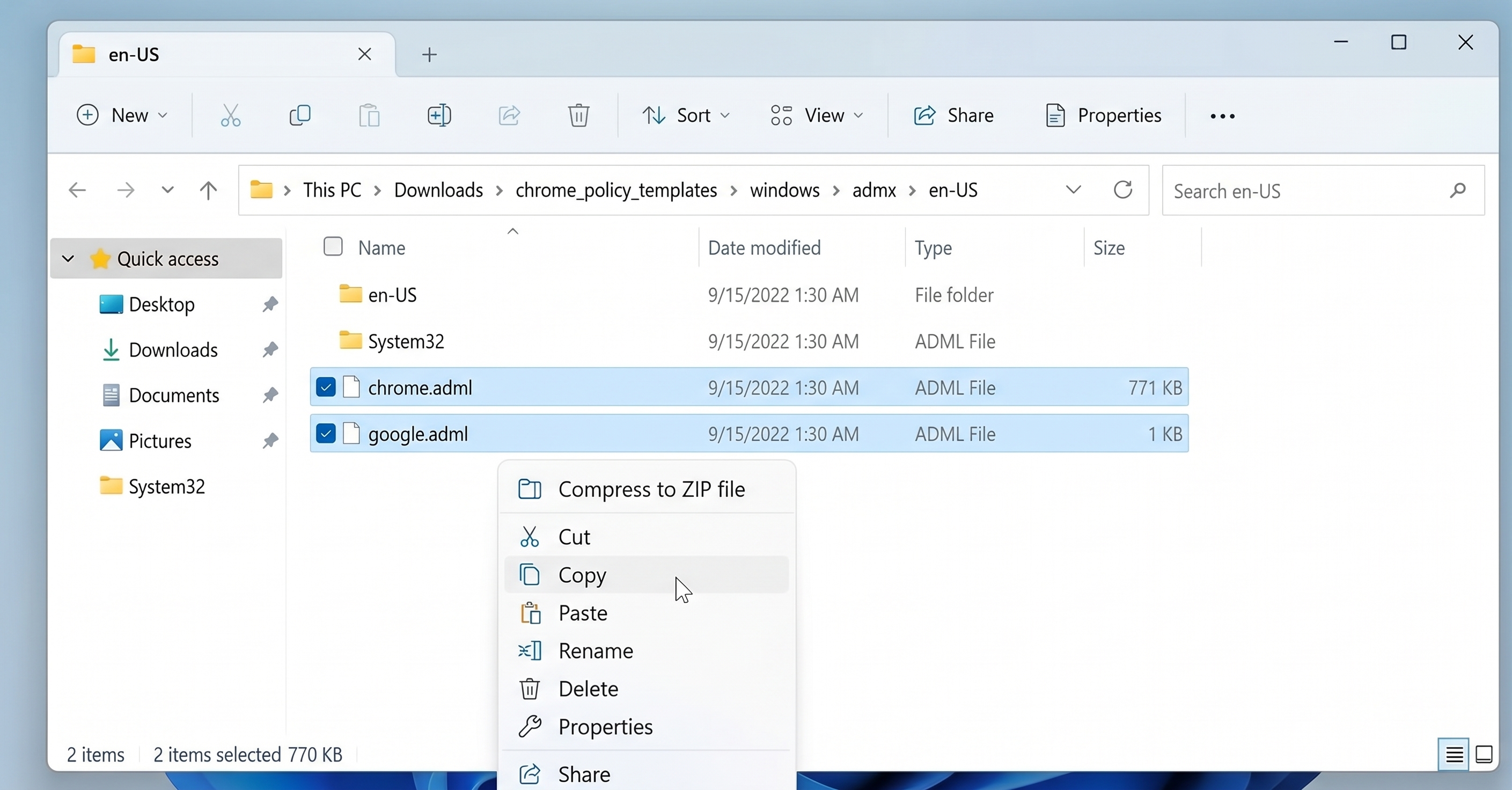
Task: Click the Delete trash icon in toolbar
Action: pos(578,115)
